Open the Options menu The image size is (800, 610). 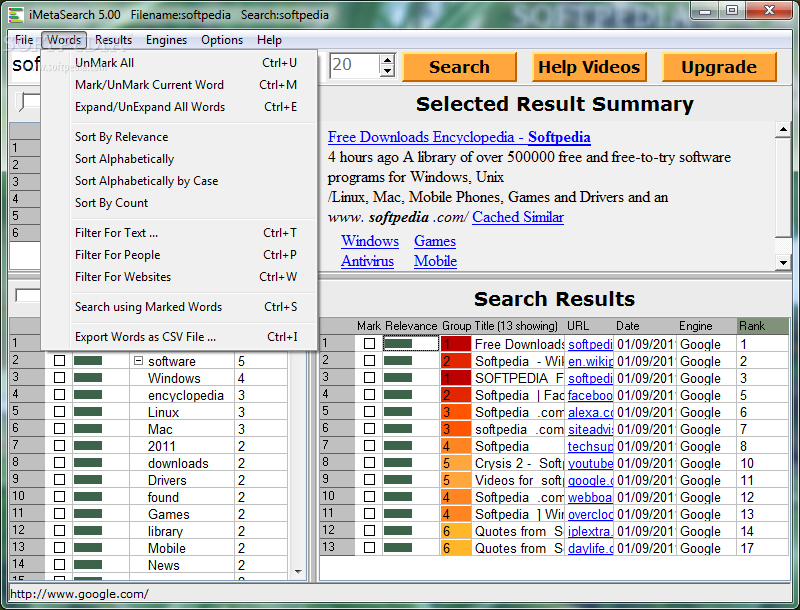coord(222,40)
